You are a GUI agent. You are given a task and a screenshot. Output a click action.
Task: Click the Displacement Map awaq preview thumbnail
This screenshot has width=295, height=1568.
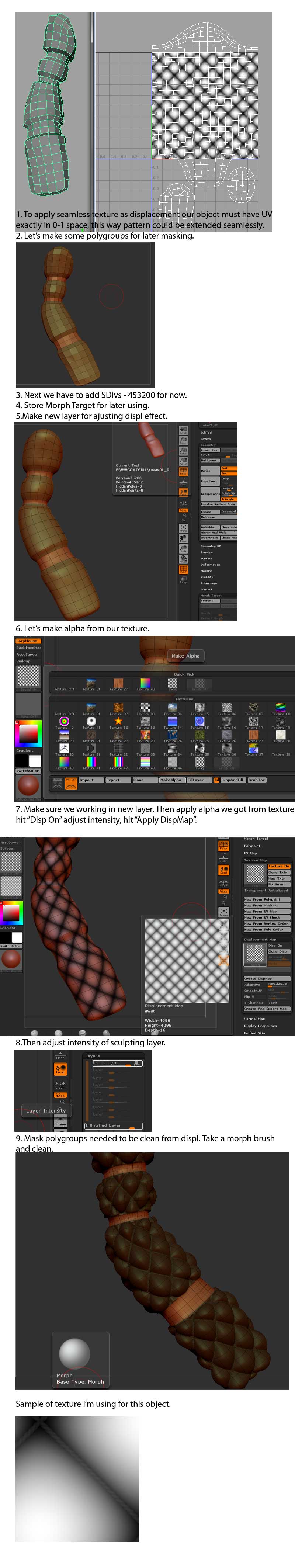tap(256, 954)
